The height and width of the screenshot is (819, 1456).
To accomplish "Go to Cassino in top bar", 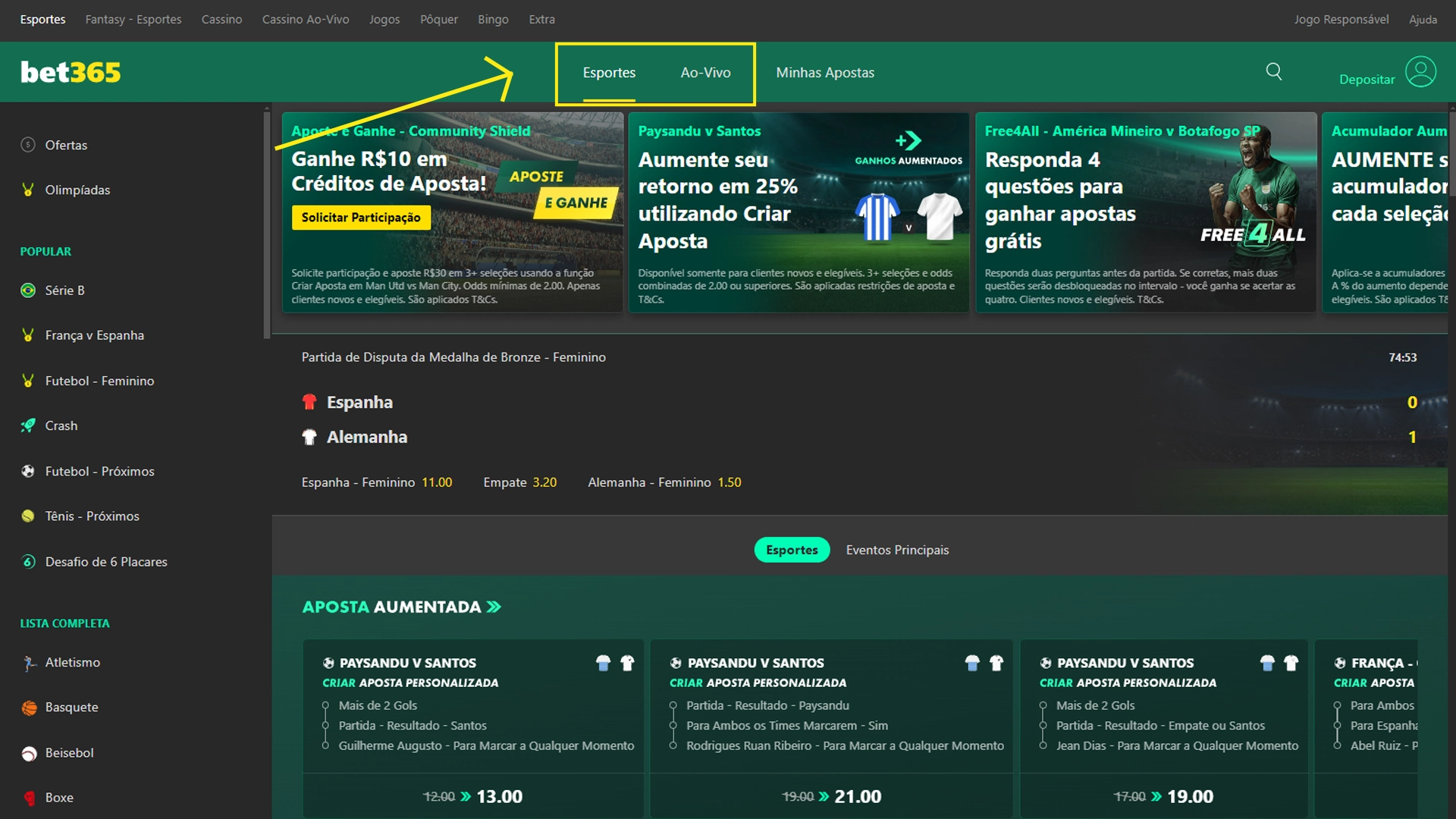I will click(221, 20).
